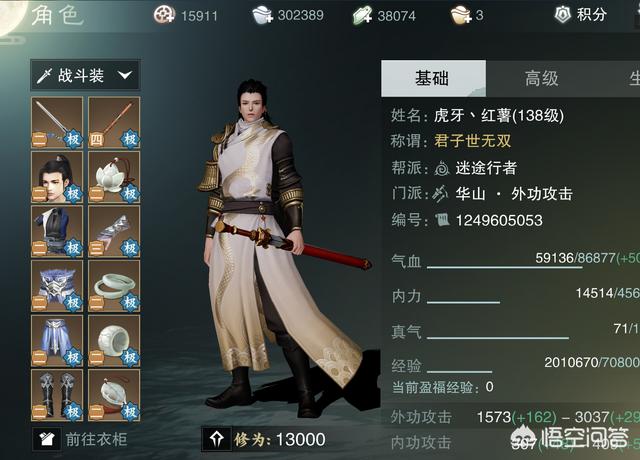Switch to the 高级 tab
Screen dimensions: 640x460
click(542, 78)
